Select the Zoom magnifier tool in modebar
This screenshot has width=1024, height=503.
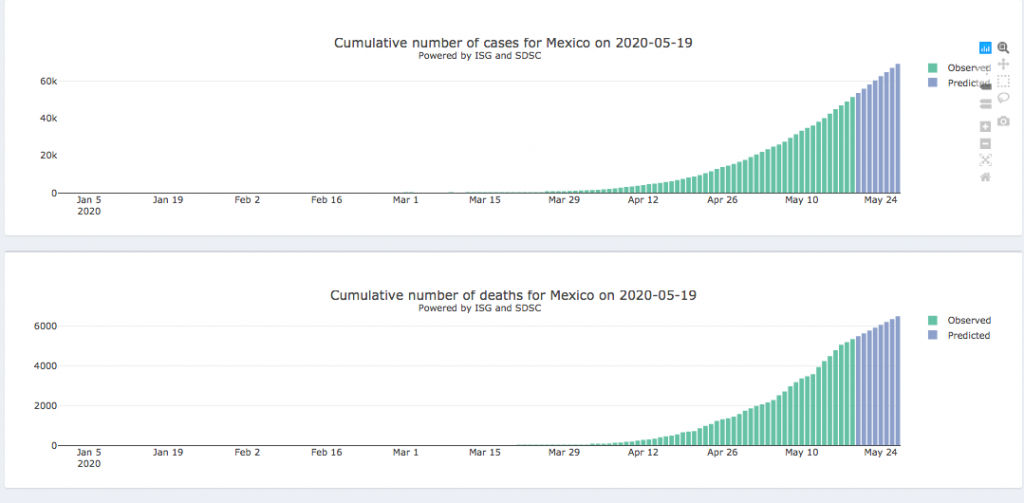(x=1003, y=47)
